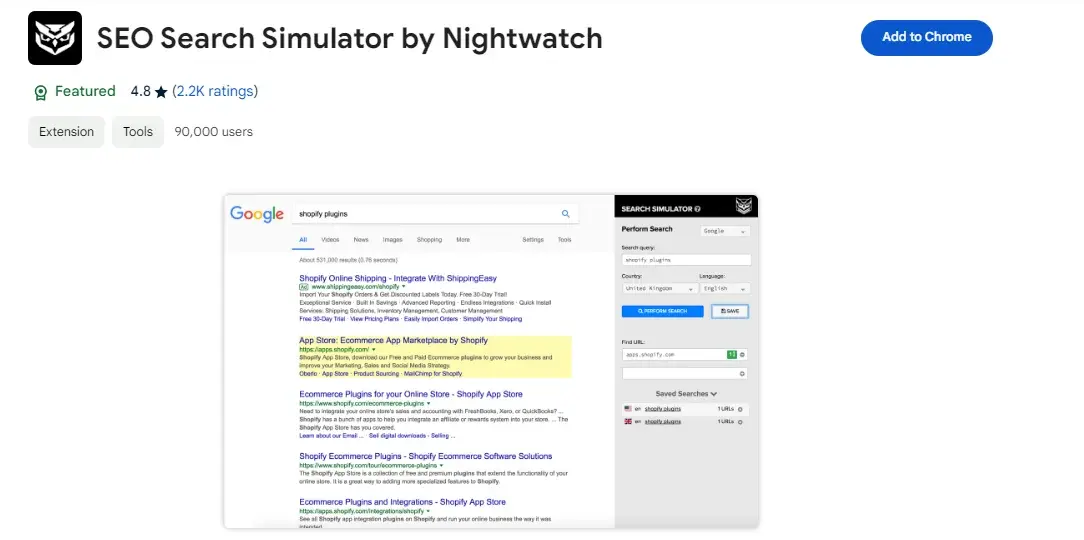Click the help icon beside SEARCH SIMULATOR
Image resolution: width=1084 pixels, height=540 pixels.
tap(698, 209)
